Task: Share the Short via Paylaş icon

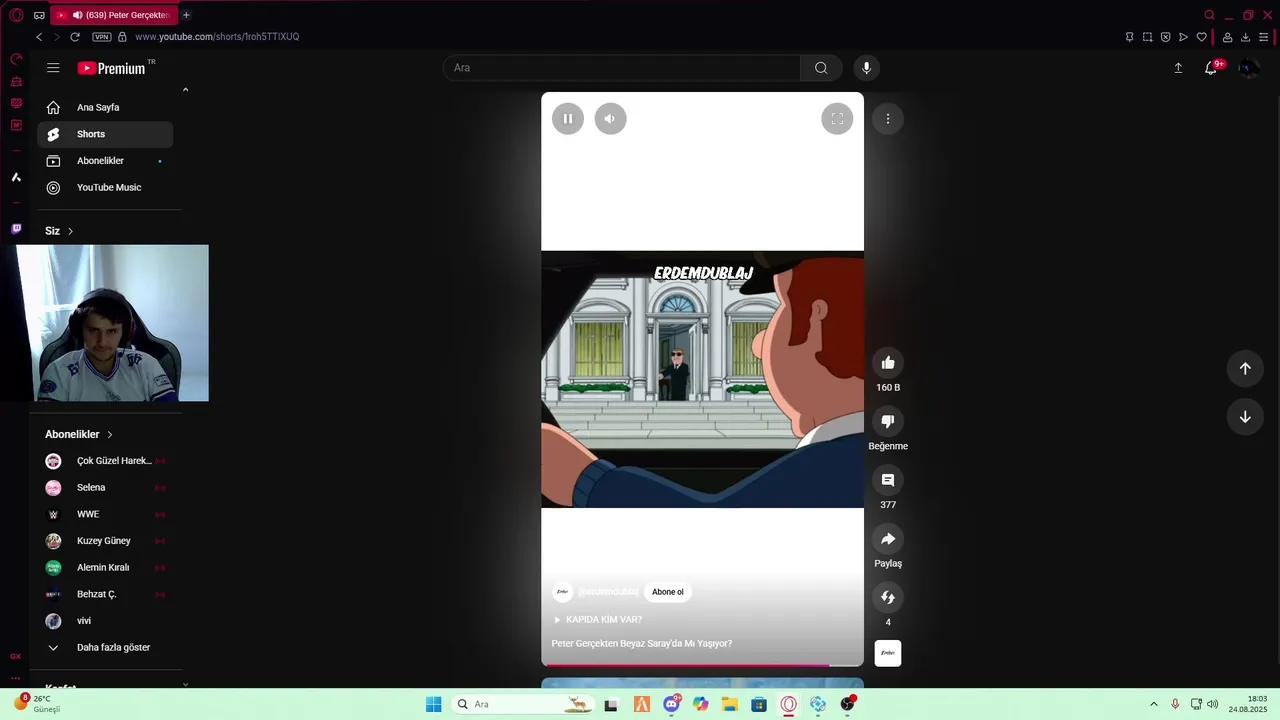Action: (x=888, y=539)
